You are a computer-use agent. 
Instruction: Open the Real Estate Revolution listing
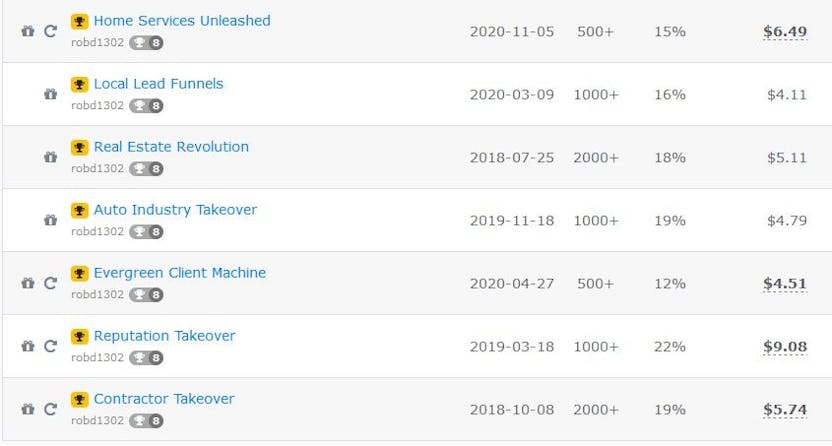tap(171, 147)
